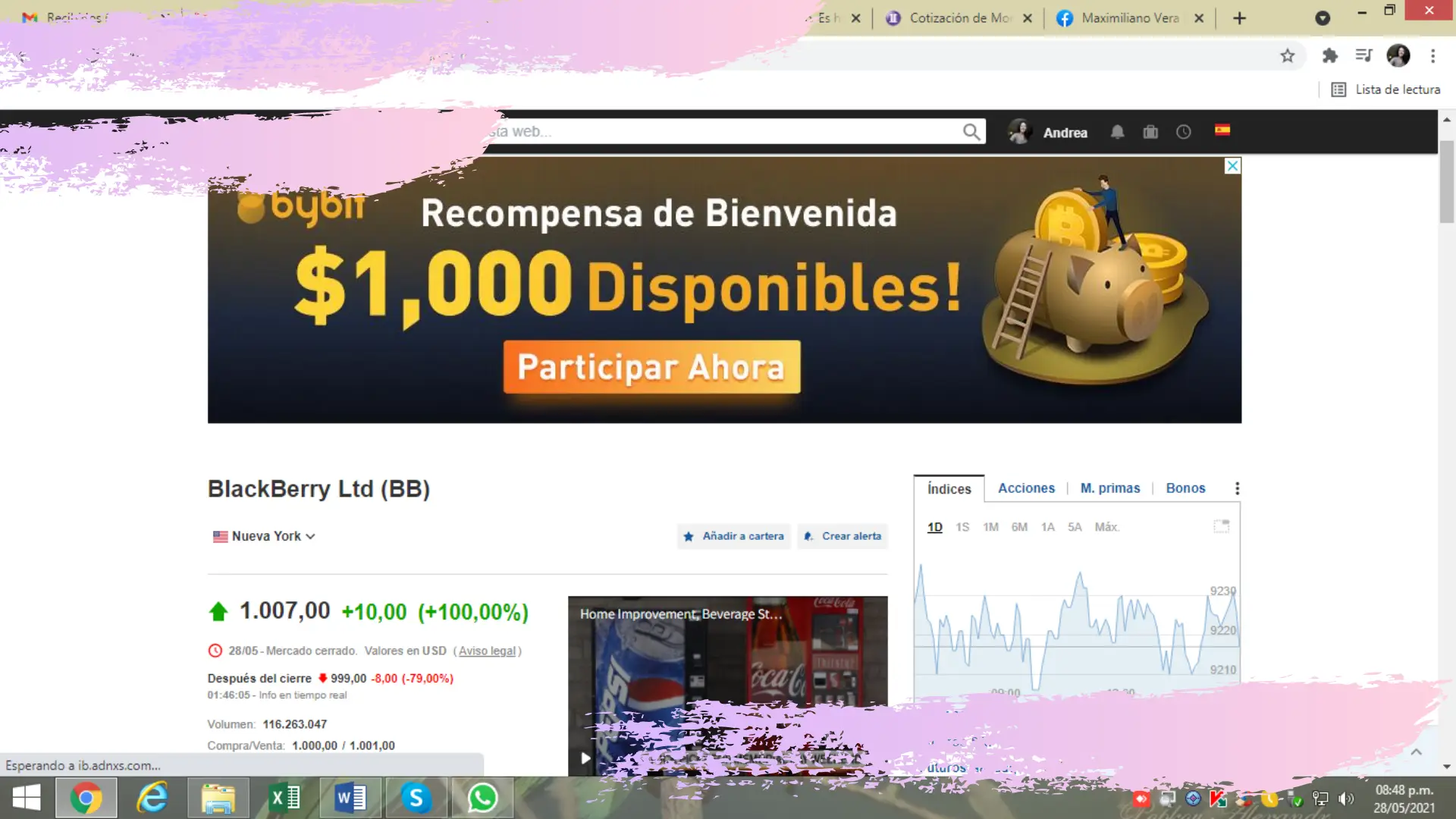Open the sidebar widget three-dot options
Viewport: 1456px width, 819px height.
click(x=1237, y=488)
